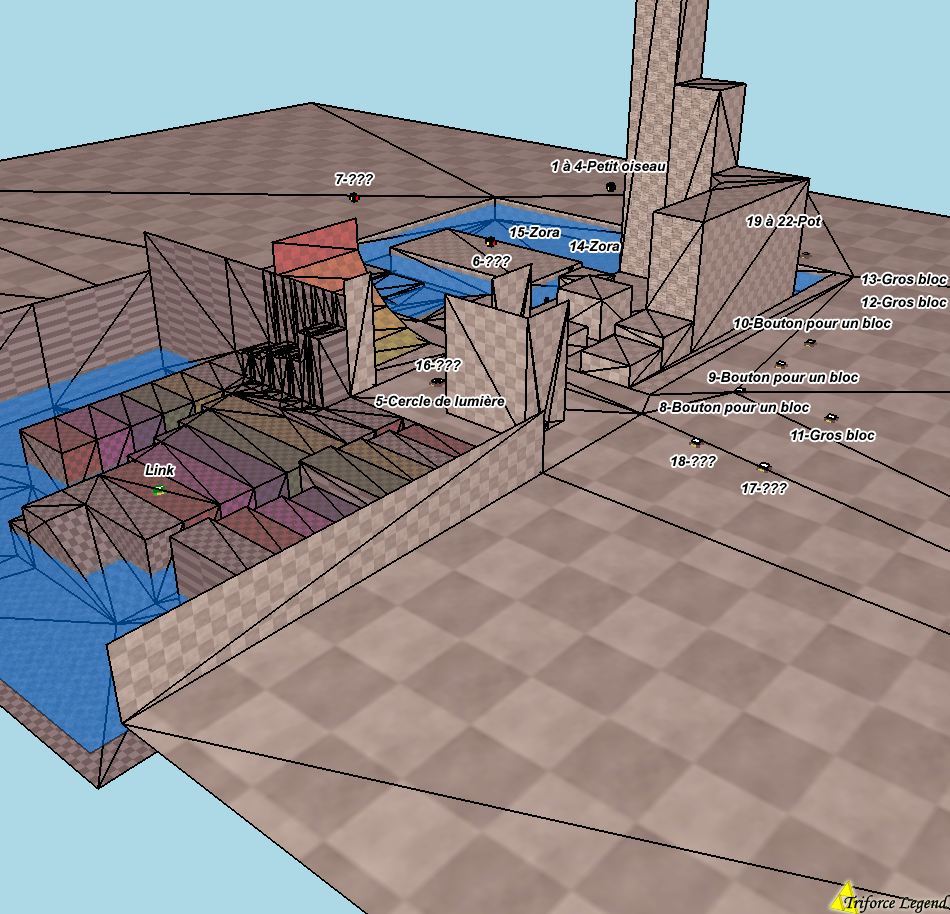Click the "10-Bouton pour un bloc" label

(x=812, y=323)
